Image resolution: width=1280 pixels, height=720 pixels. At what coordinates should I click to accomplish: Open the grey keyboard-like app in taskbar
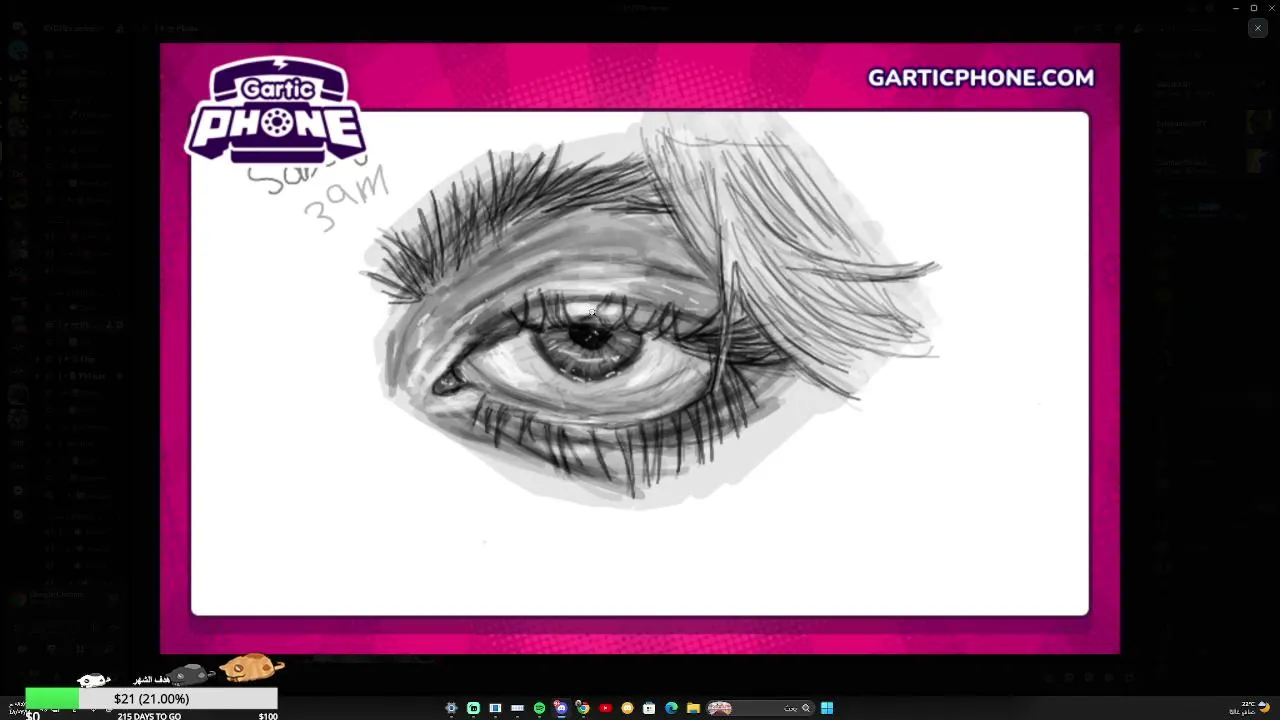pos(517,708)
